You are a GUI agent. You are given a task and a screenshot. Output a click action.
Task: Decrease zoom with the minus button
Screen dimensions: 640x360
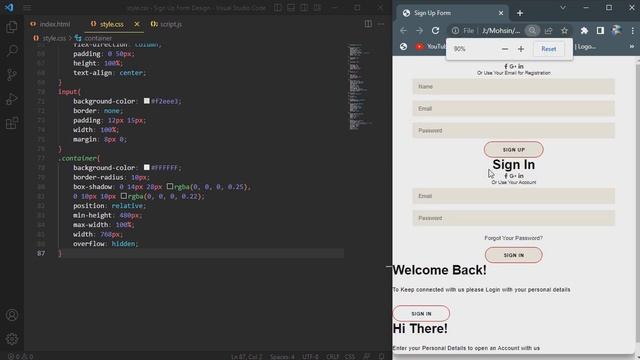coord(505,49)
